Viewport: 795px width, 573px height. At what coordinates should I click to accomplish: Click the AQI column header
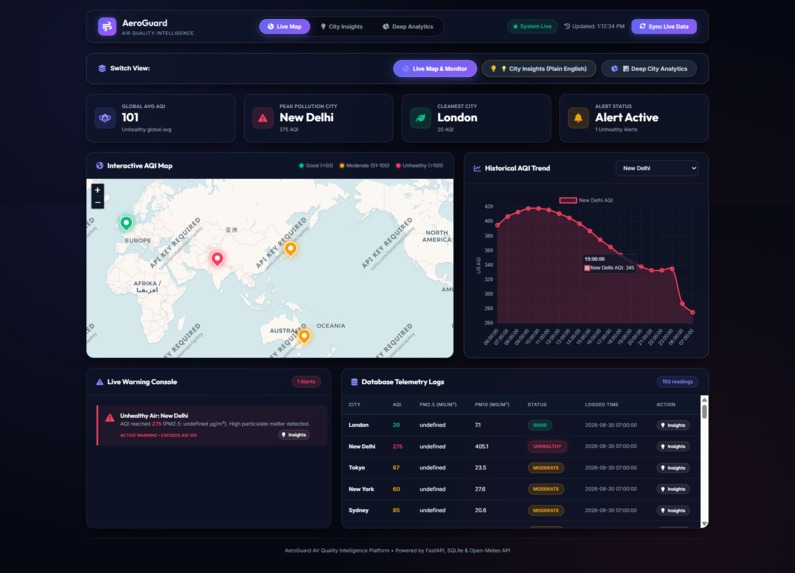tap(397, 405)
